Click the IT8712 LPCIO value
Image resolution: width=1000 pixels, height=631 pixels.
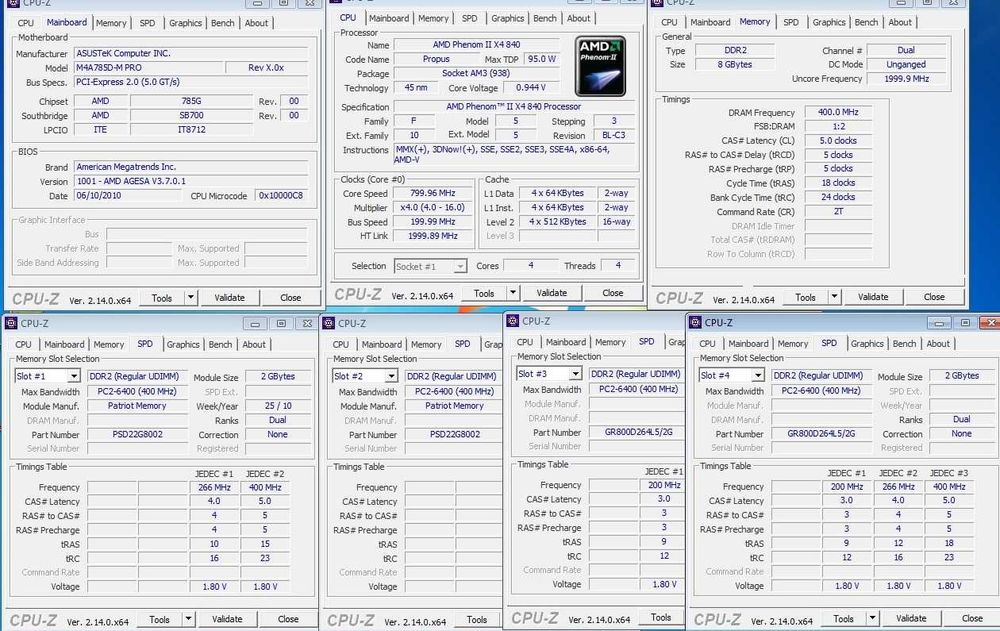pos(191,130)
